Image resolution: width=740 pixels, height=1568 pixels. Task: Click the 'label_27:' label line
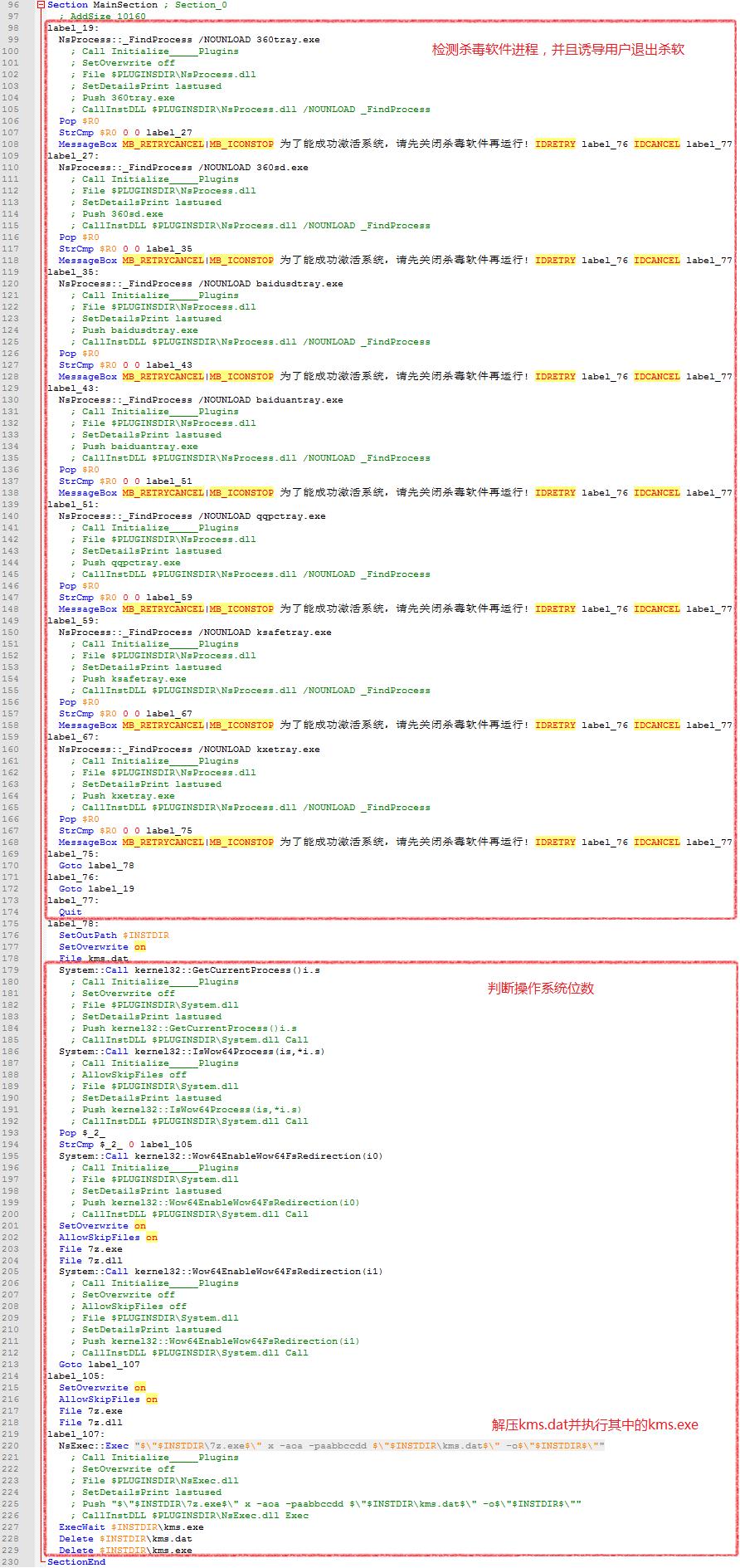(73, 156)
